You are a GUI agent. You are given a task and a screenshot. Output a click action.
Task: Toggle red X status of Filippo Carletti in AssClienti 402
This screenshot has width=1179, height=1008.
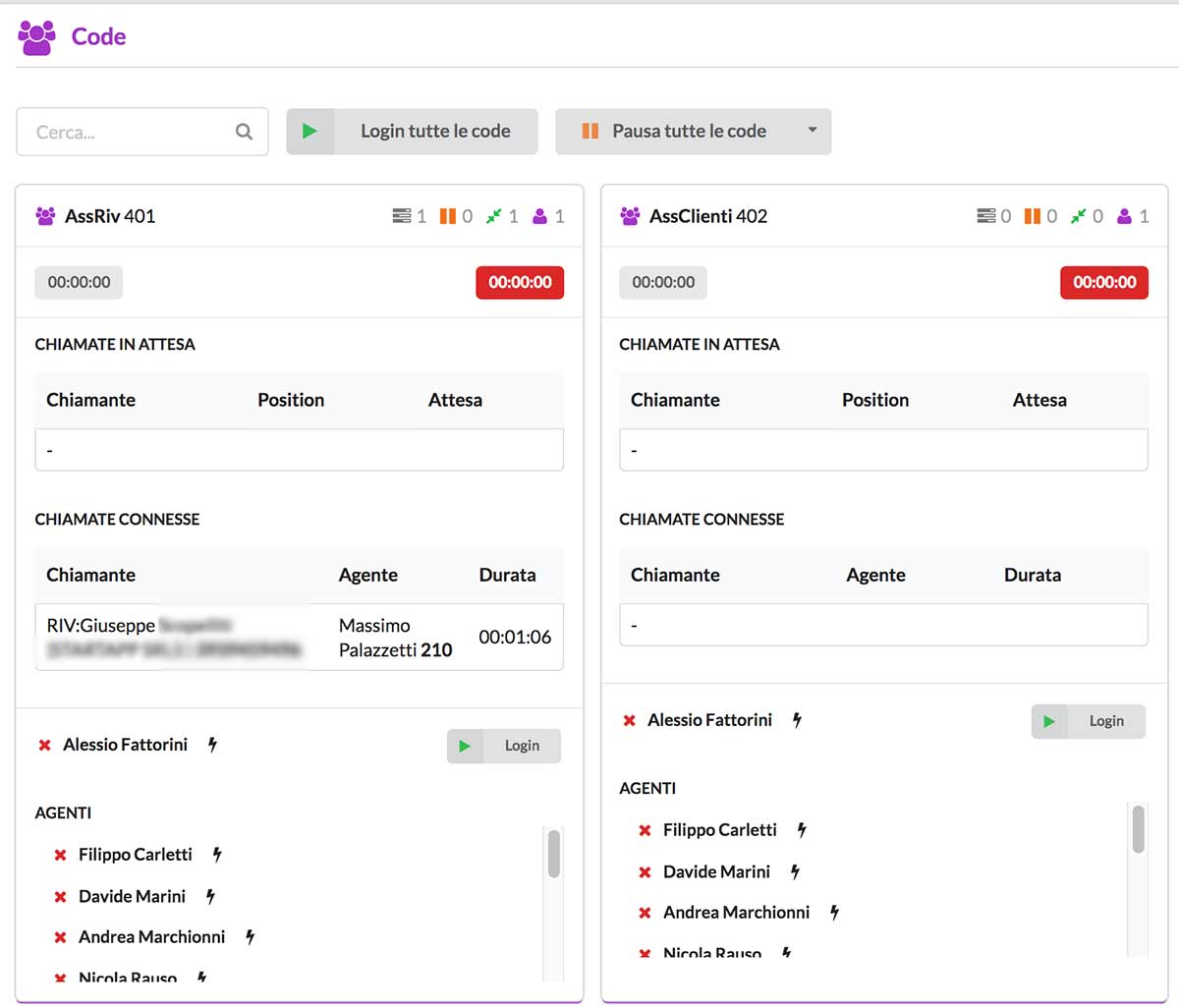(x=645, y=830)
